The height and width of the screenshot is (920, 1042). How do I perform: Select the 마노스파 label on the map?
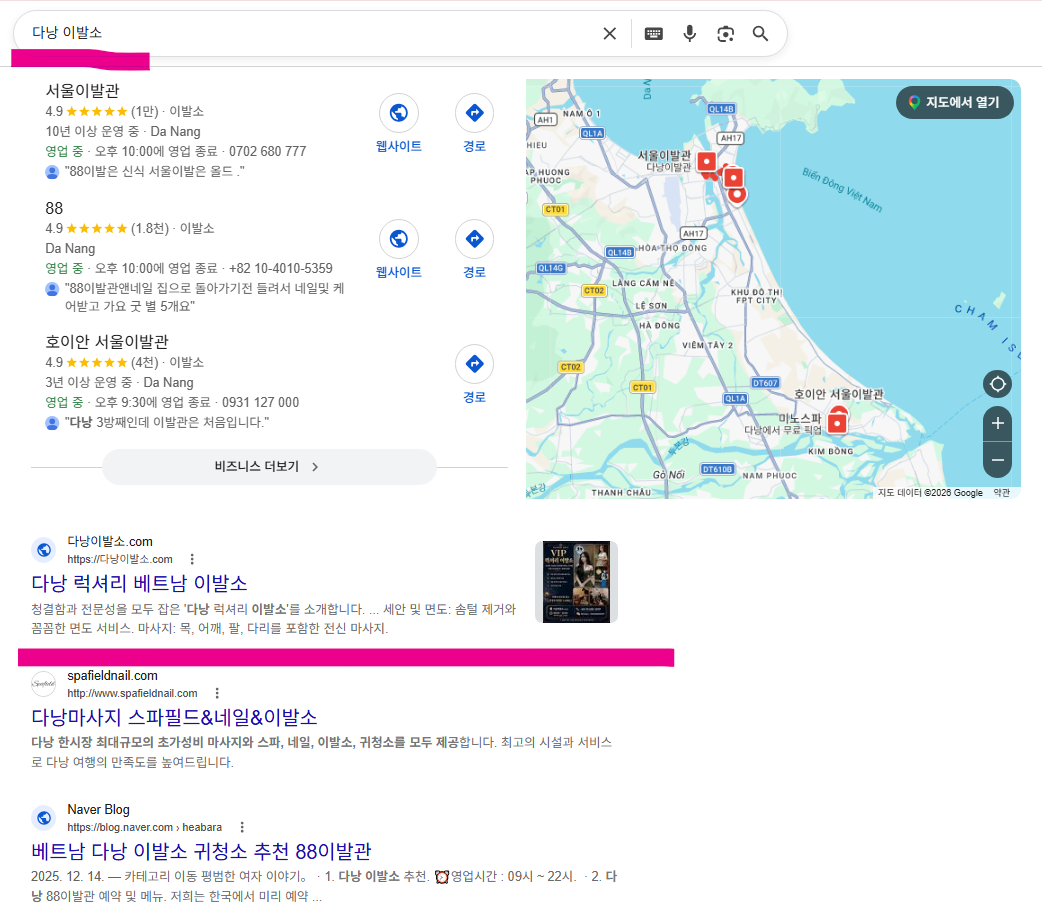(x=800, y=418)
